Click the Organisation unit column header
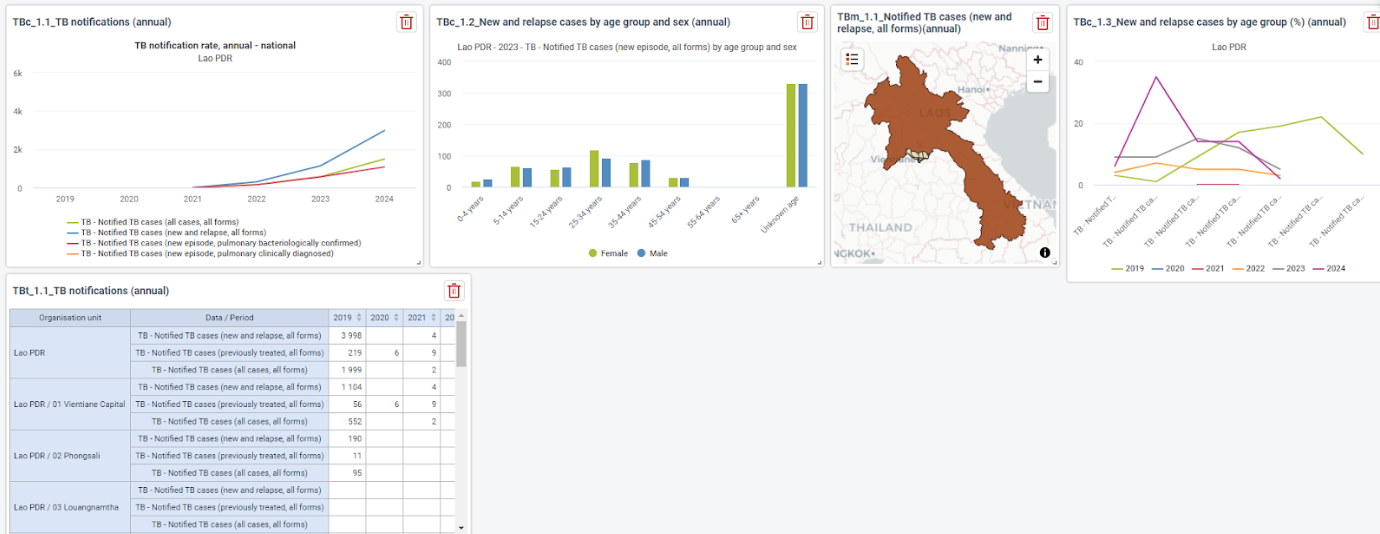 pyautogui.click(x=70, y=318)
